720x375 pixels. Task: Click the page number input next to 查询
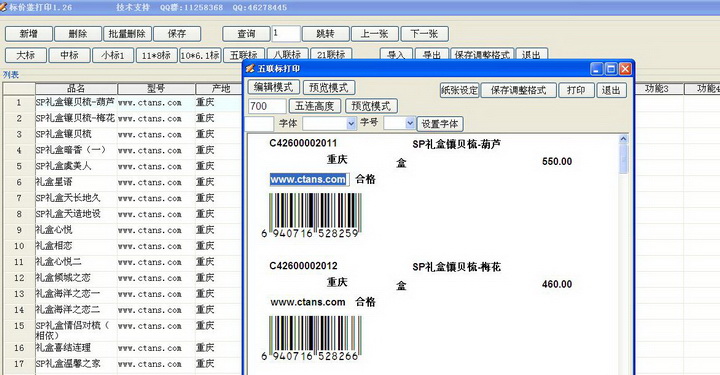click(x=286, y=34)
